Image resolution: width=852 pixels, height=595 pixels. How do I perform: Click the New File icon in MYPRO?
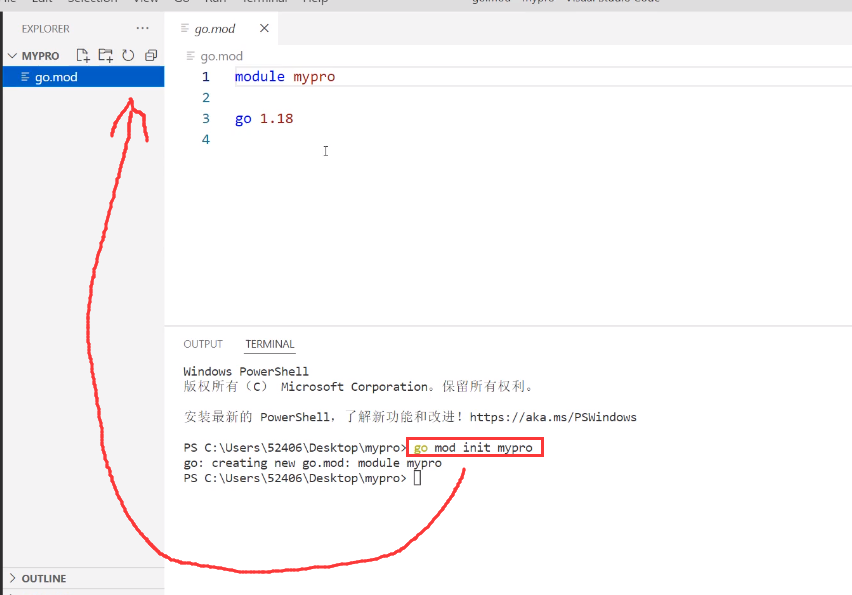tap(83, 55)
